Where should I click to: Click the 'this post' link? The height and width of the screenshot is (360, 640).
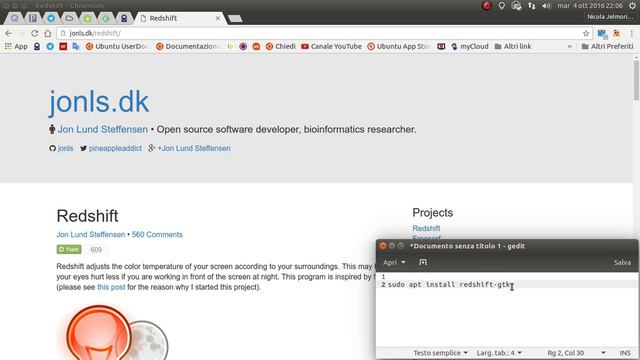point(111,287)
